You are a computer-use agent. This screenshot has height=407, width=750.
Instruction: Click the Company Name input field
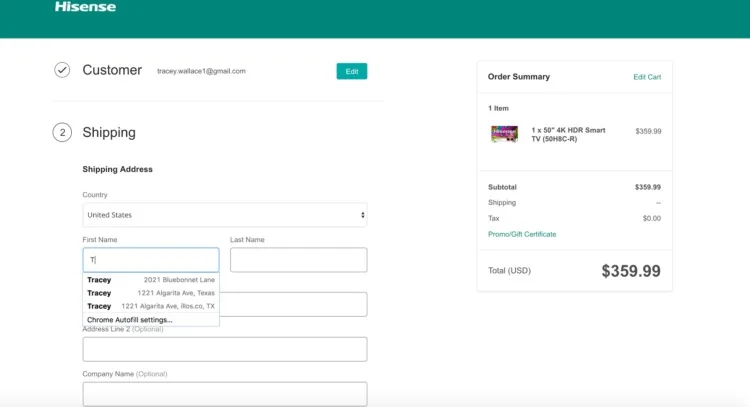pyautogui.click(x=225, y=394)
